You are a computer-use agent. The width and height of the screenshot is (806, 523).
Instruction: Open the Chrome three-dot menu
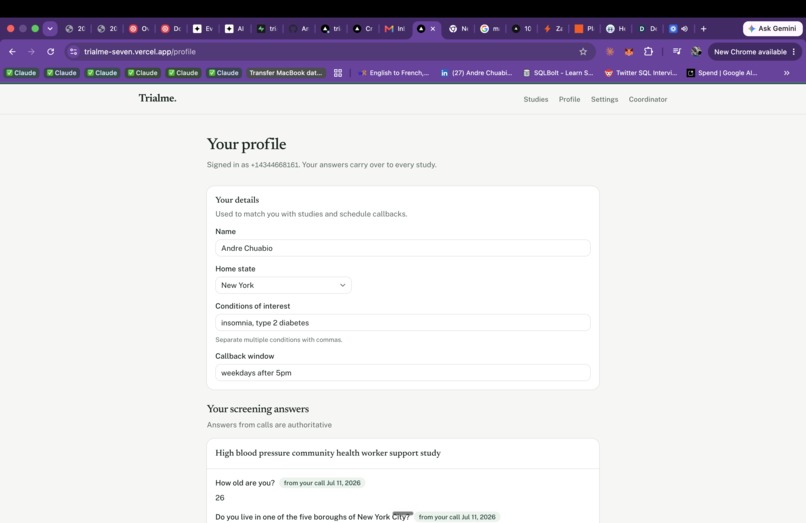(x=794, y=51)
